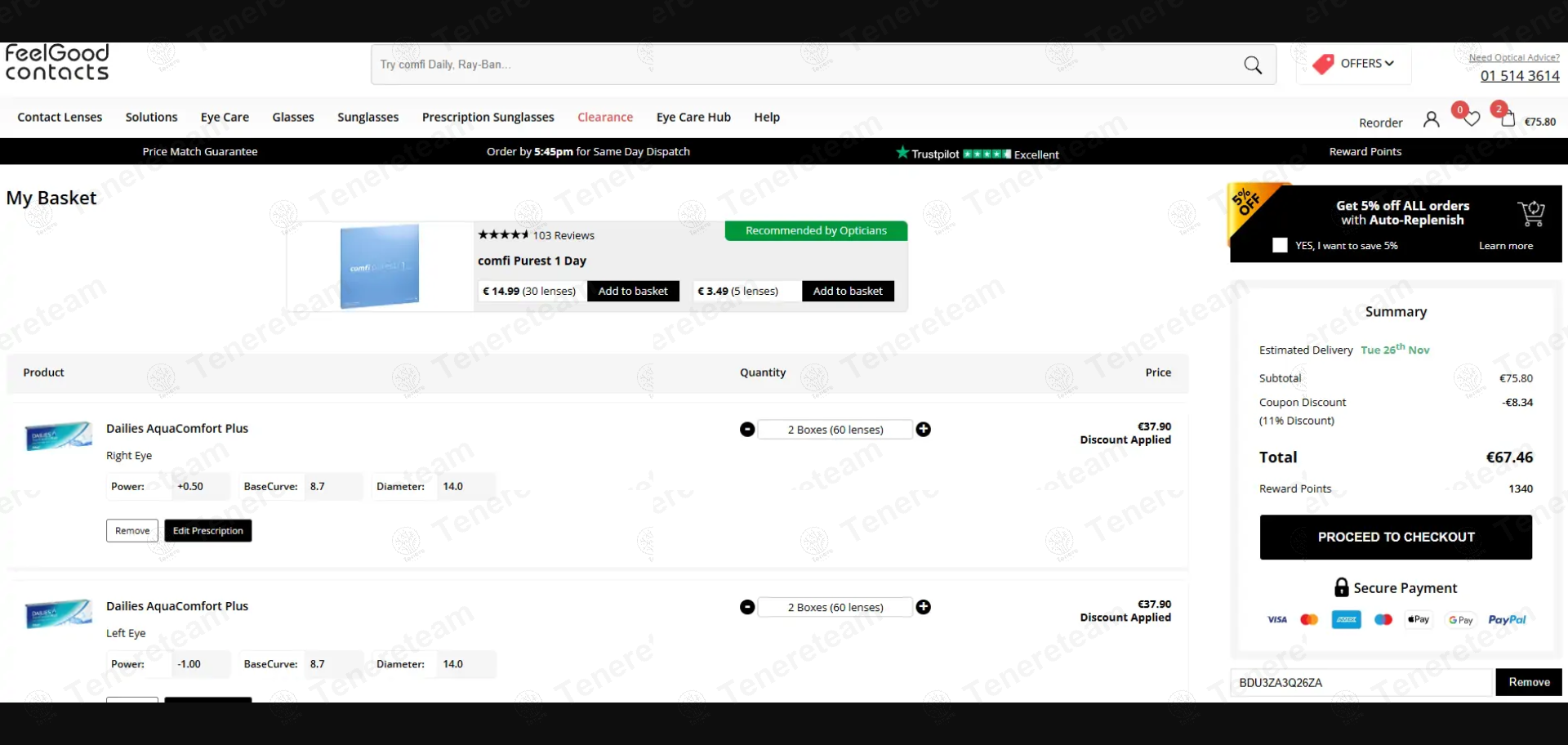Focus the product search field
The height and width of the screenshot is (745, 1568).
[804, 65]
